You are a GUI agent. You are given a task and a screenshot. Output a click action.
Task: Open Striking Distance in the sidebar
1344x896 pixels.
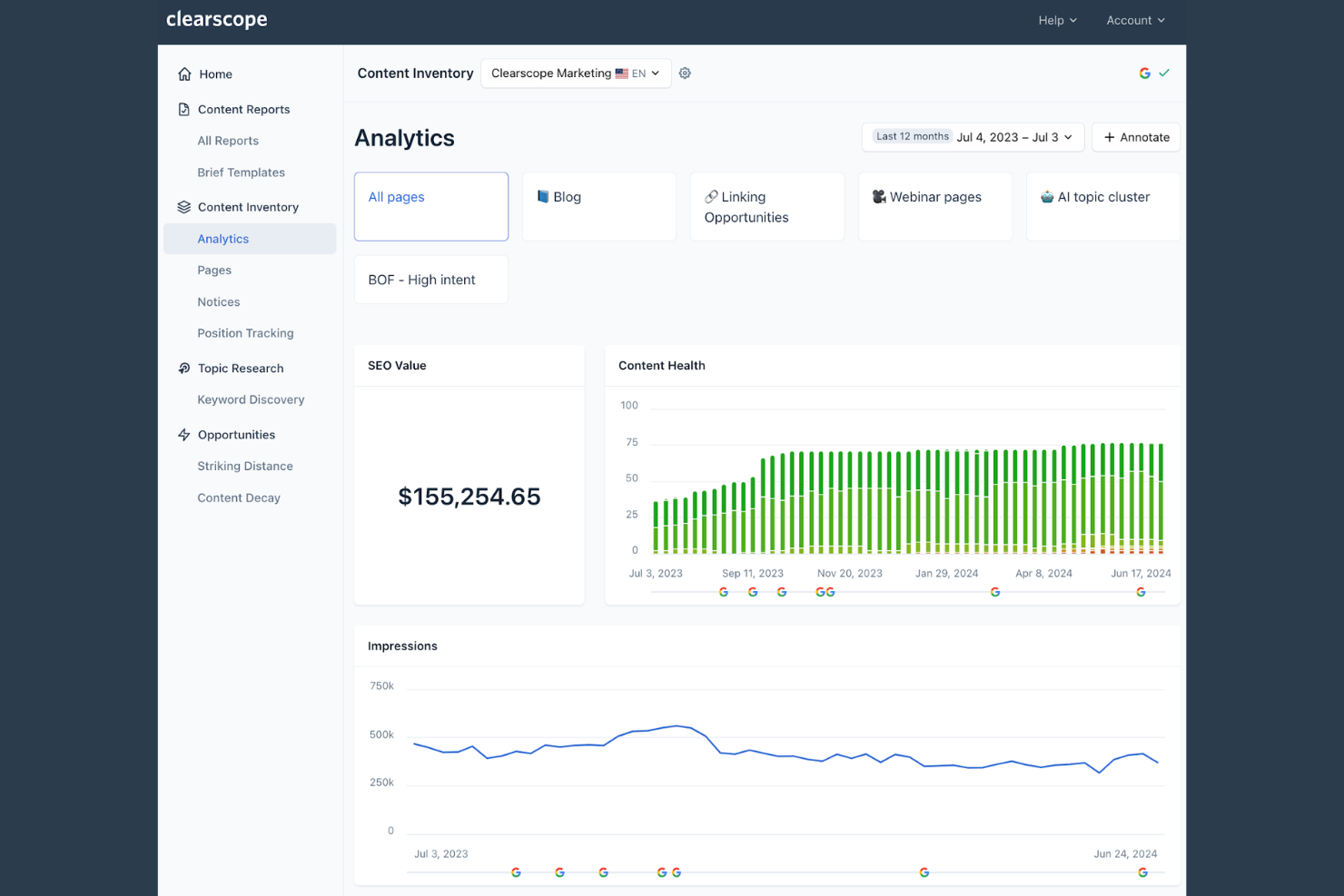point(244,465)
